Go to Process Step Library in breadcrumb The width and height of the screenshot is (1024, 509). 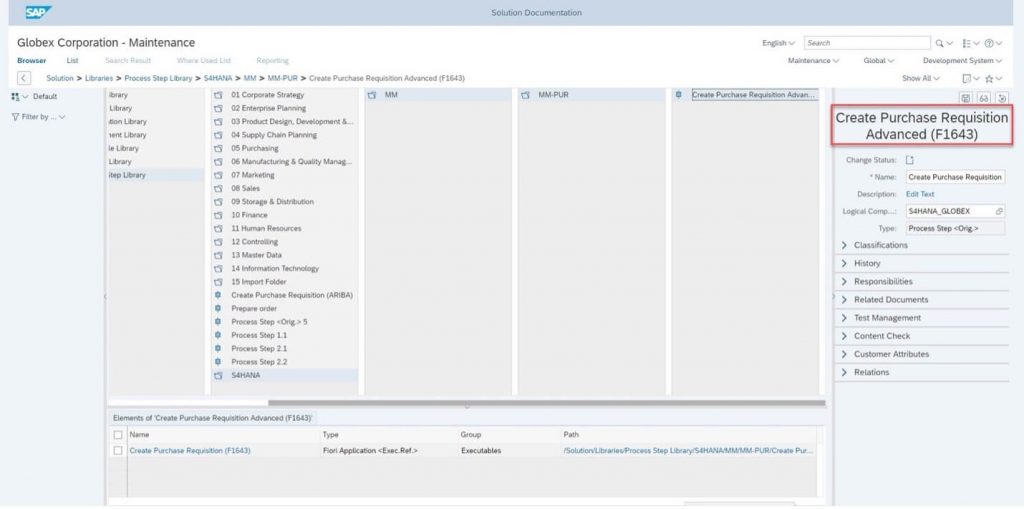[158, 78]
